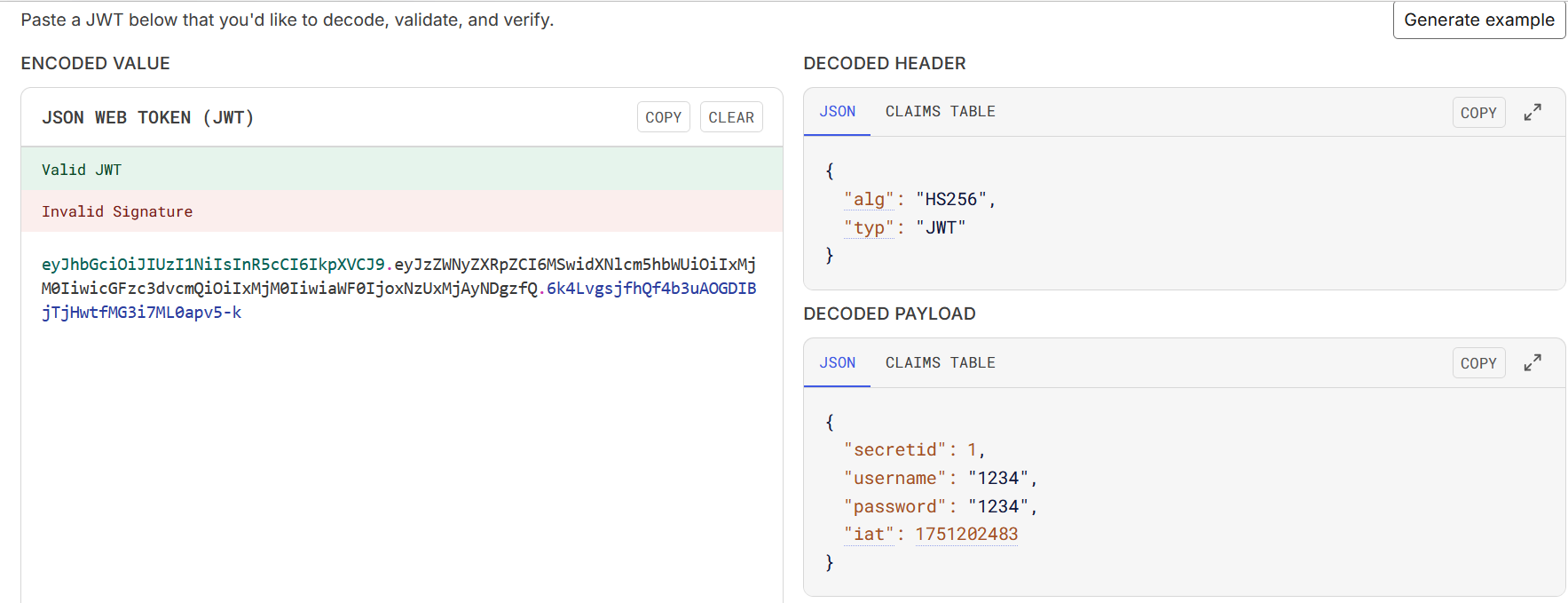The width and height of the screenshot is (1568, 603).
Task: Click the "secretid" key in payload
Action: point(894,449)
